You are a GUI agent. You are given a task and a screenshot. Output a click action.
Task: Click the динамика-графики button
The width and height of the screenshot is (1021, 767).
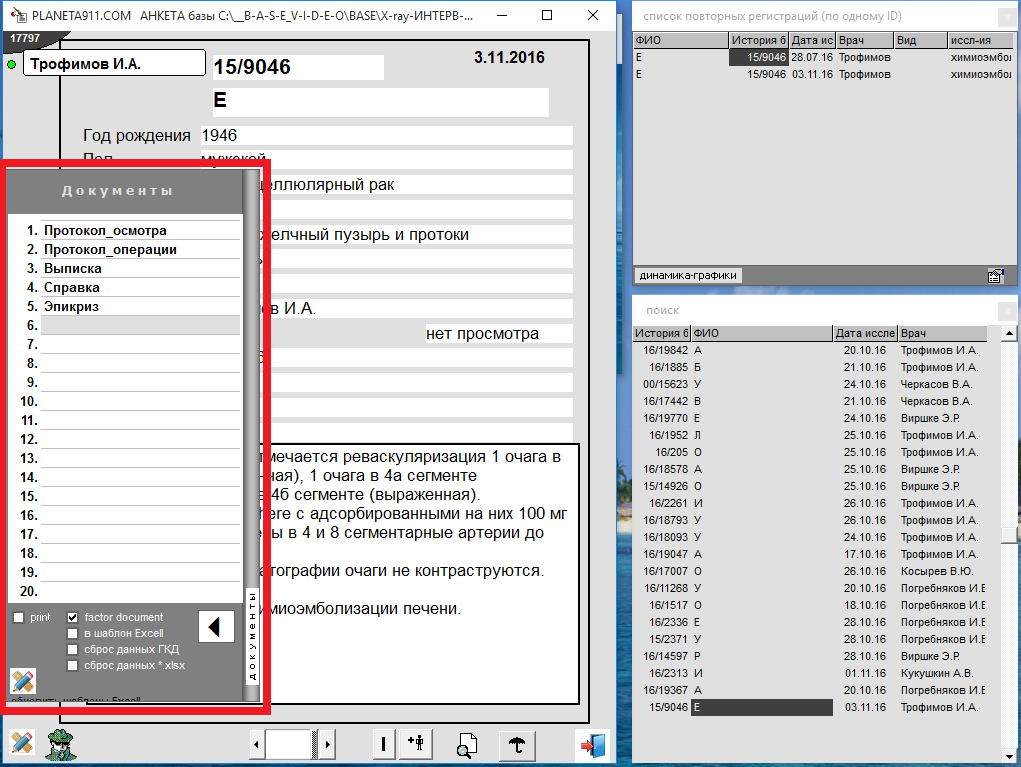(688, 276)
